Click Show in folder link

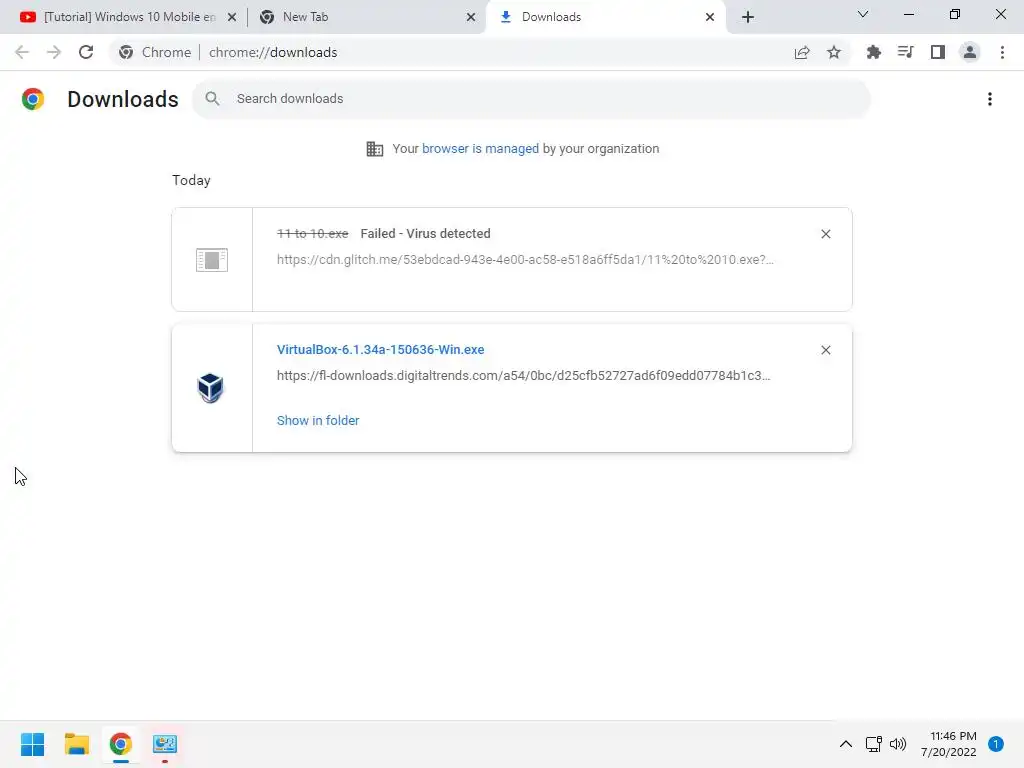tap(317, 421)
